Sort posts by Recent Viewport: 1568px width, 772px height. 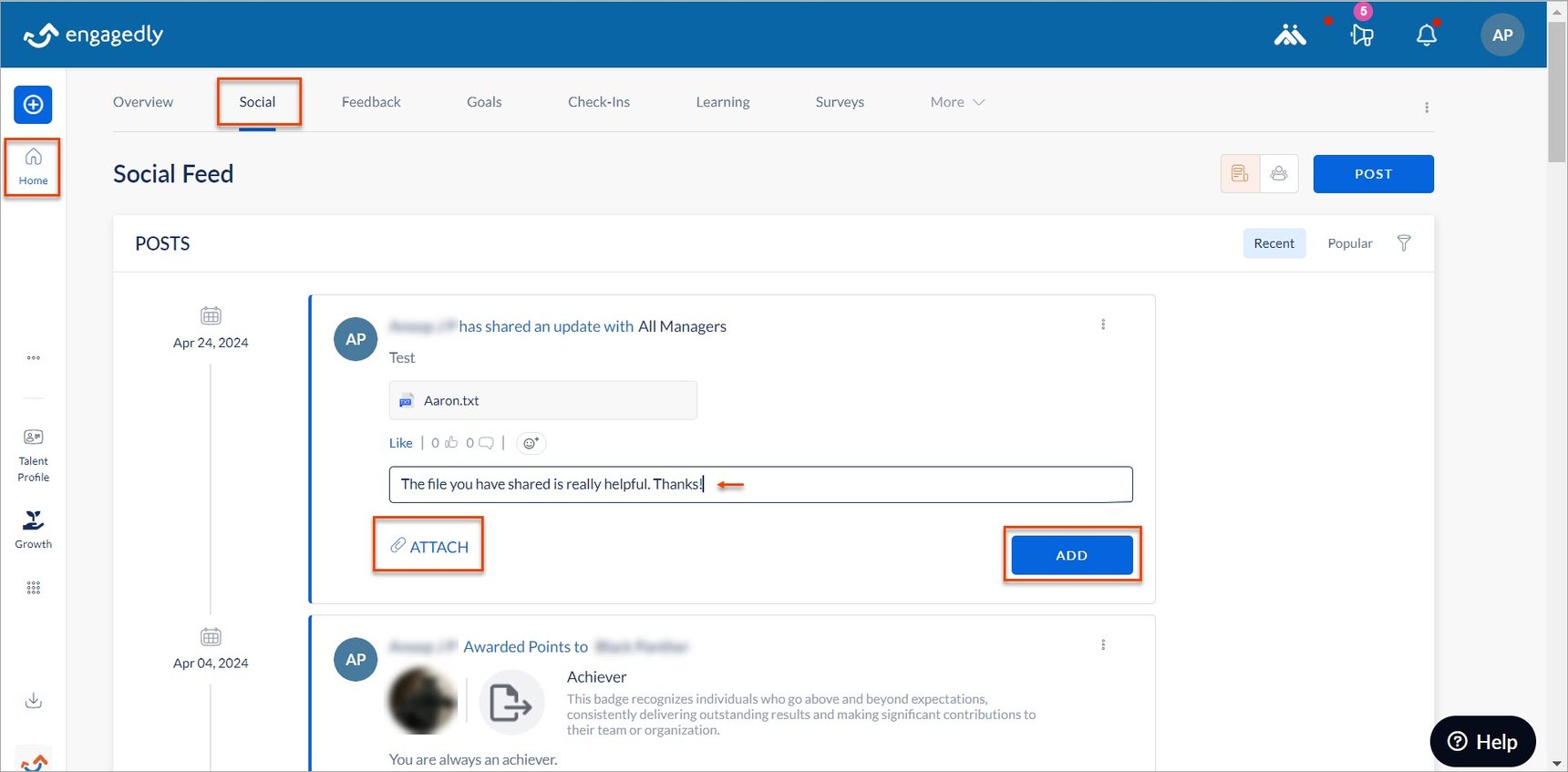tap(1274, 243)
